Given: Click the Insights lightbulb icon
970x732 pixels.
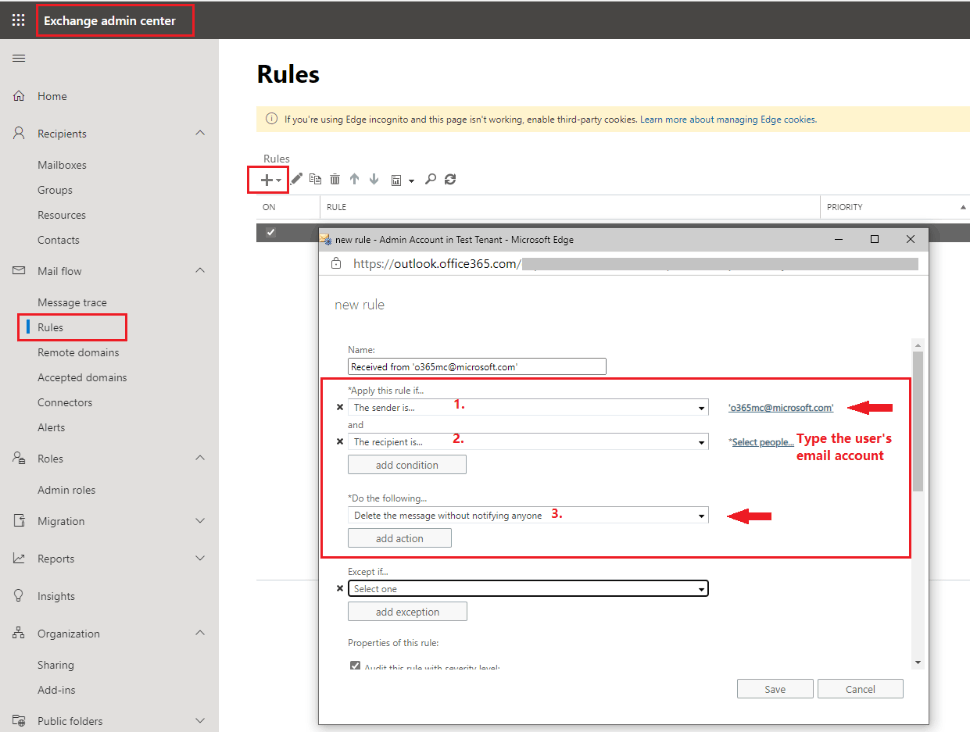Looking at the screenshot, I should [x=19, y=595].
